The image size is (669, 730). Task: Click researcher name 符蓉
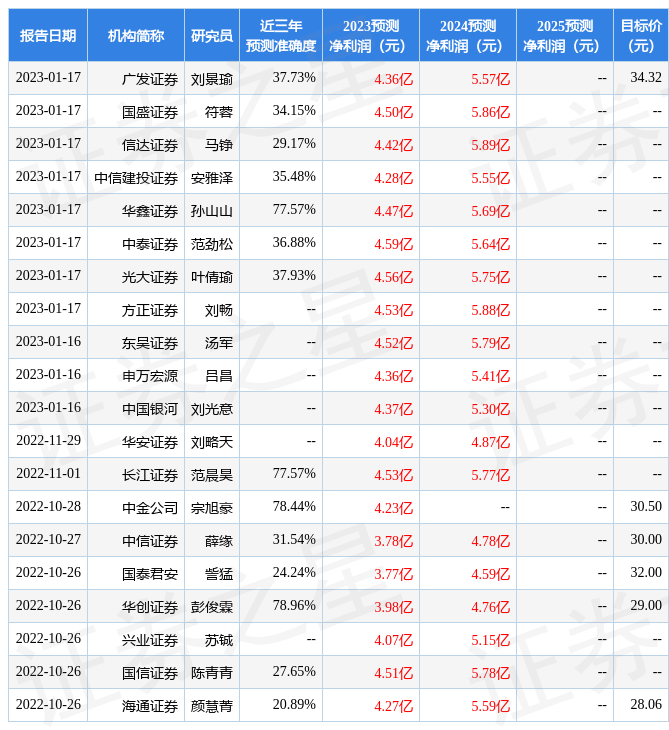pos(219,112)
